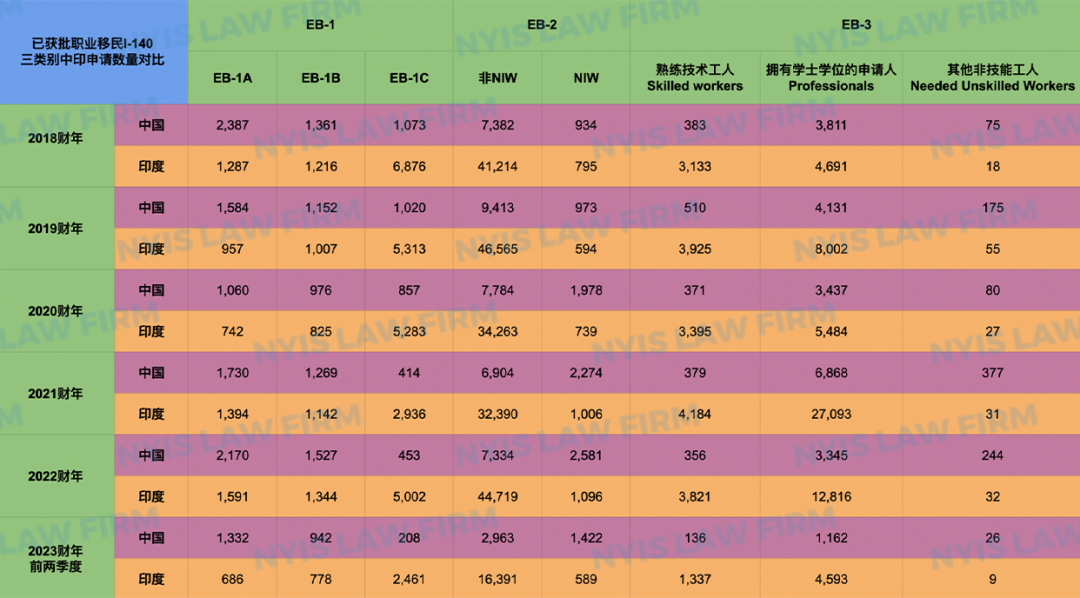Click the cell with value 857

pos(409,290)
